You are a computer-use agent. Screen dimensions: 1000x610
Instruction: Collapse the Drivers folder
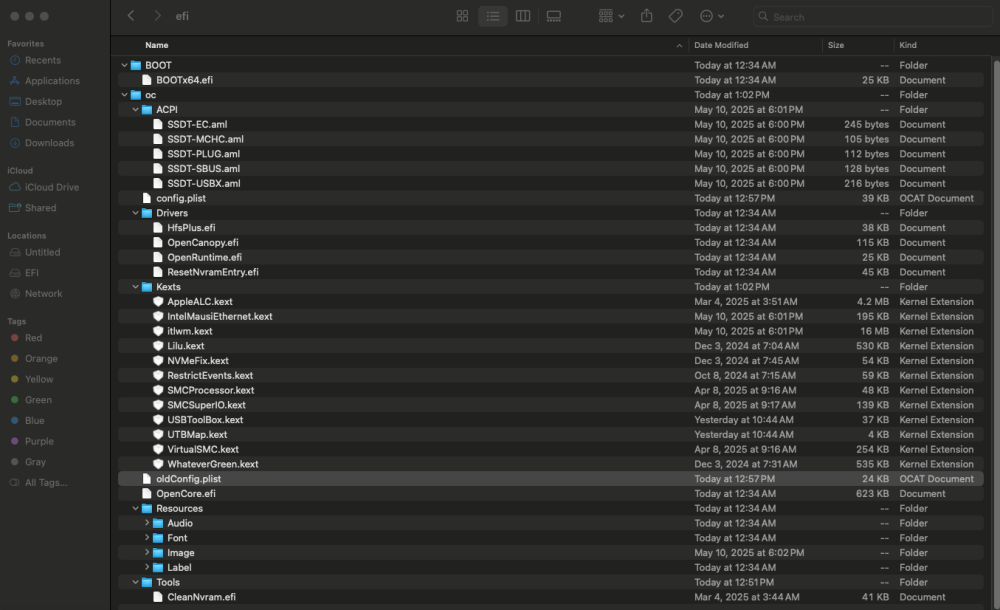tap(135, 213)
